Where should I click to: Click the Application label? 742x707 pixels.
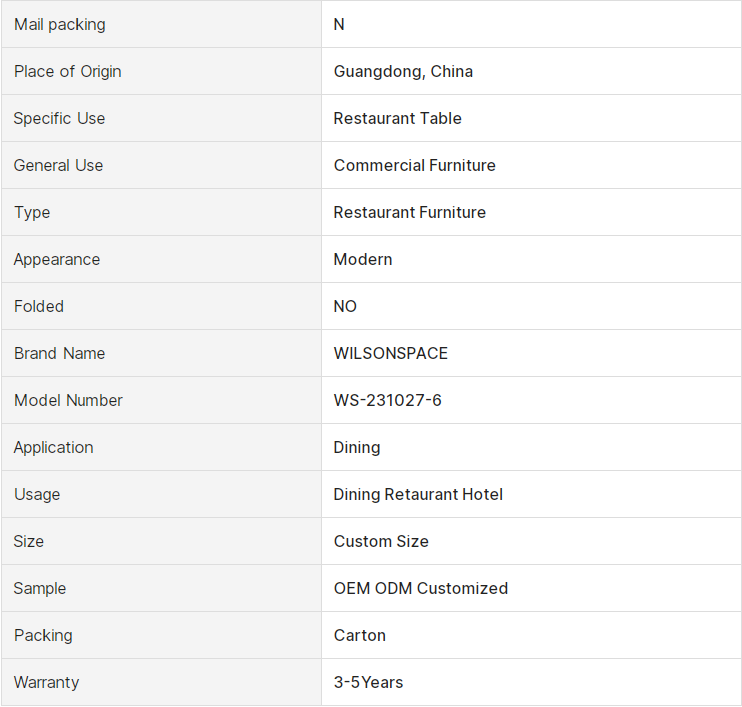point(53,447)
